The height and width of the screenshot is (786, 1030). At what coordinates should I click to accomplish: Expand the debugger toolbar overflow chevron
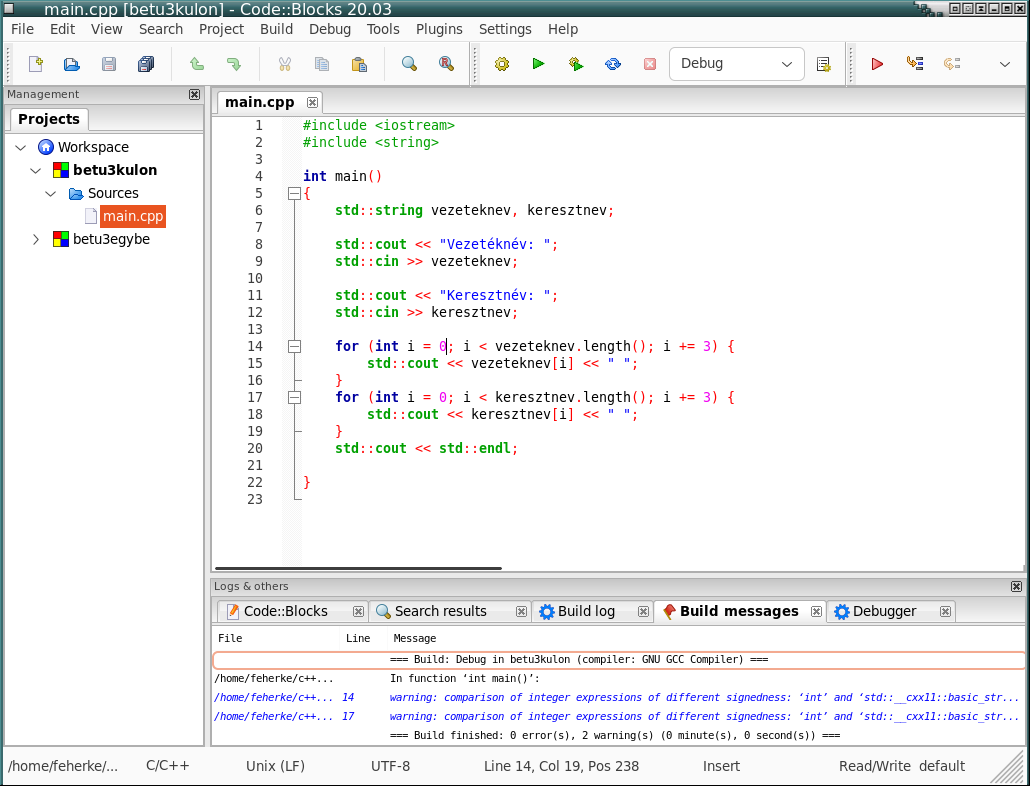pos(1004,64)
